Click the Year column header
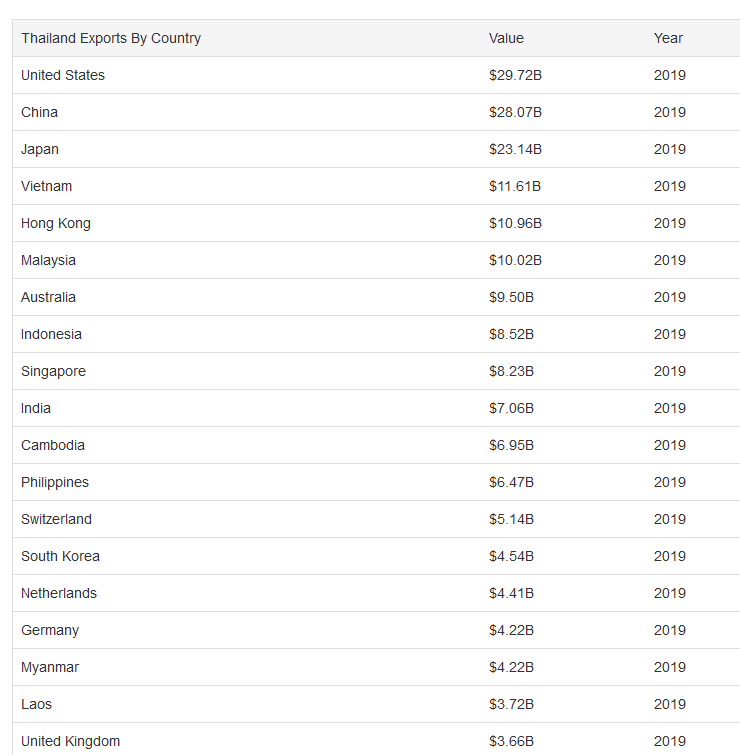 click(668, 38)
